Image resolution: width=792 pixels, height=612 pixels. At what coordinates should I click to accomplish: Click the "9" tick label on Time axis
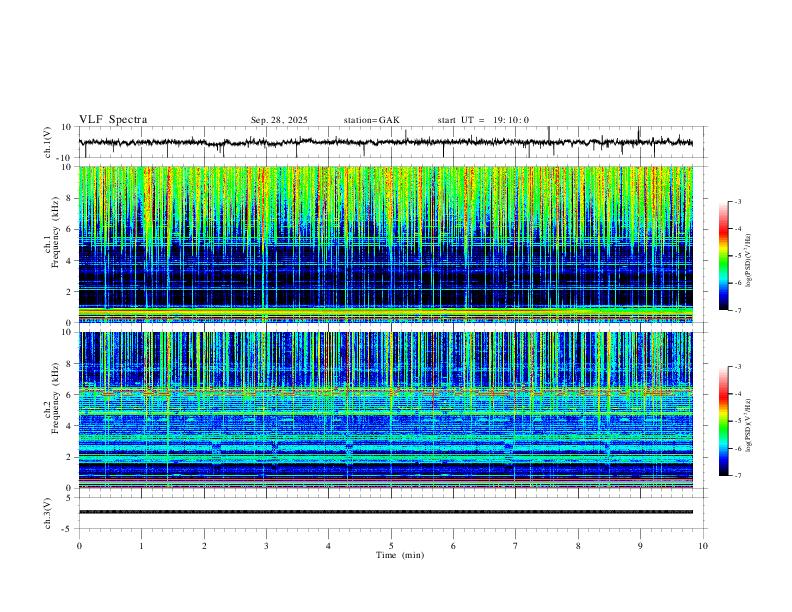pos(640,546)
